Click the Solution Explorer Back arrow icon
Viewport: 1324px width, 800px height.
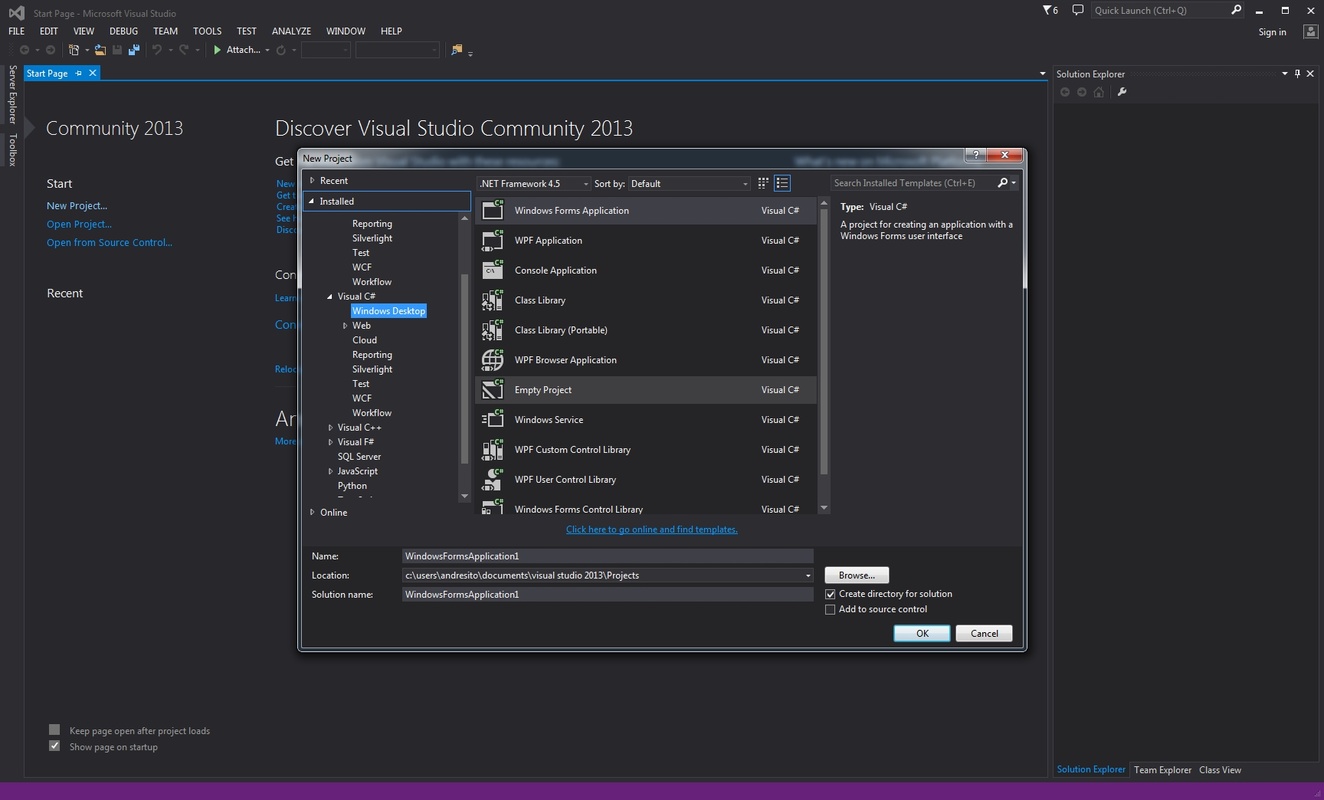1065,92
